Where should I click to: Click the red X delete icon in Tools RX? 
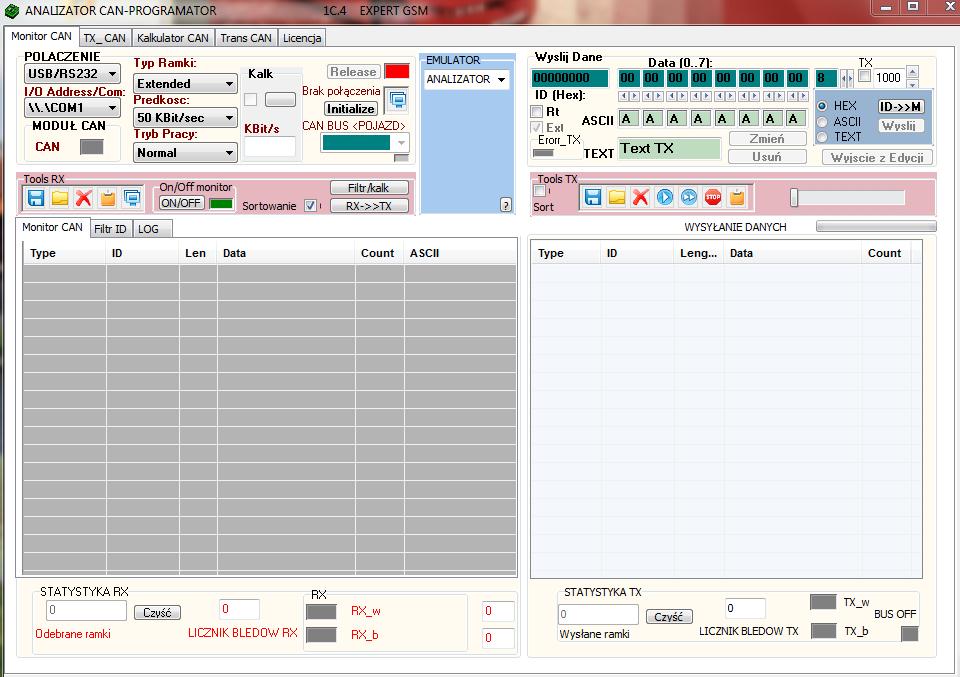pyautogui.click(x=84, y=198)
